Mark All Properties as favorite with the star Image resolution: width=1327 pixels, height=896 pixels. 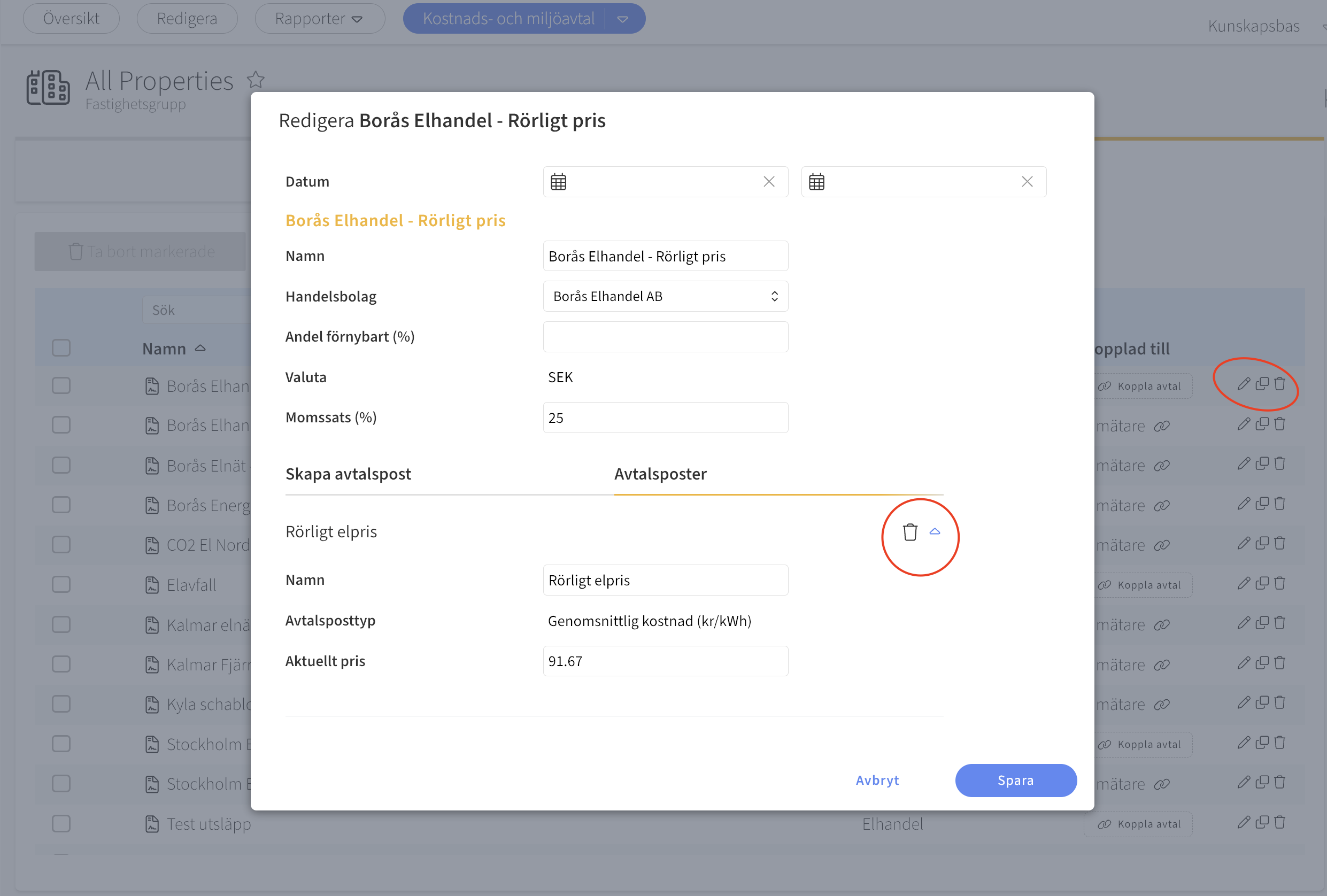tap(256, 79)
